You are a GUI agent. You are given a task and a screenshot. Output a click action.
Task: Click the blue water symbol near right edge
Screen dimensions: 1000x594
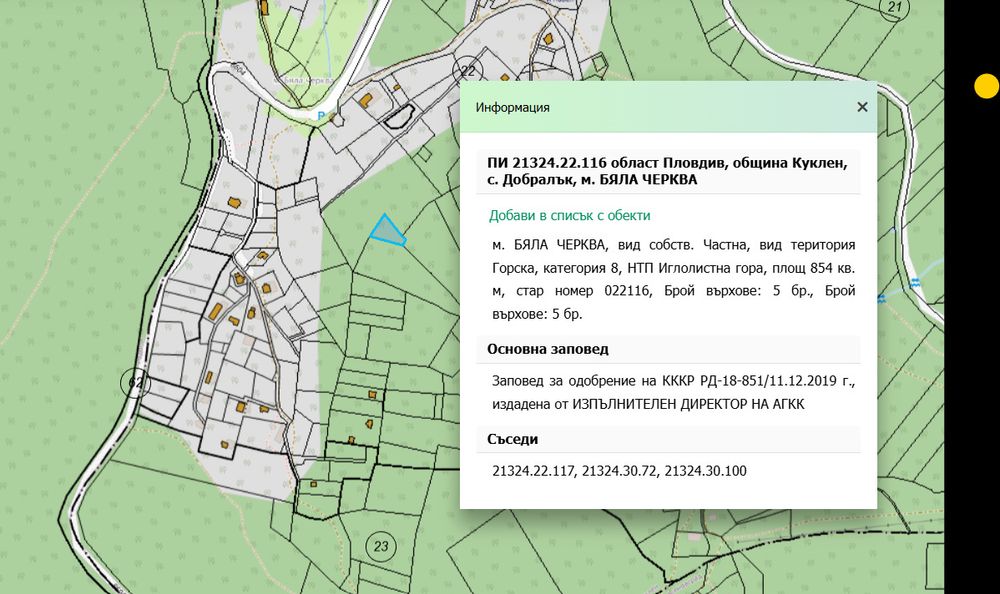[x=915, y=283]
